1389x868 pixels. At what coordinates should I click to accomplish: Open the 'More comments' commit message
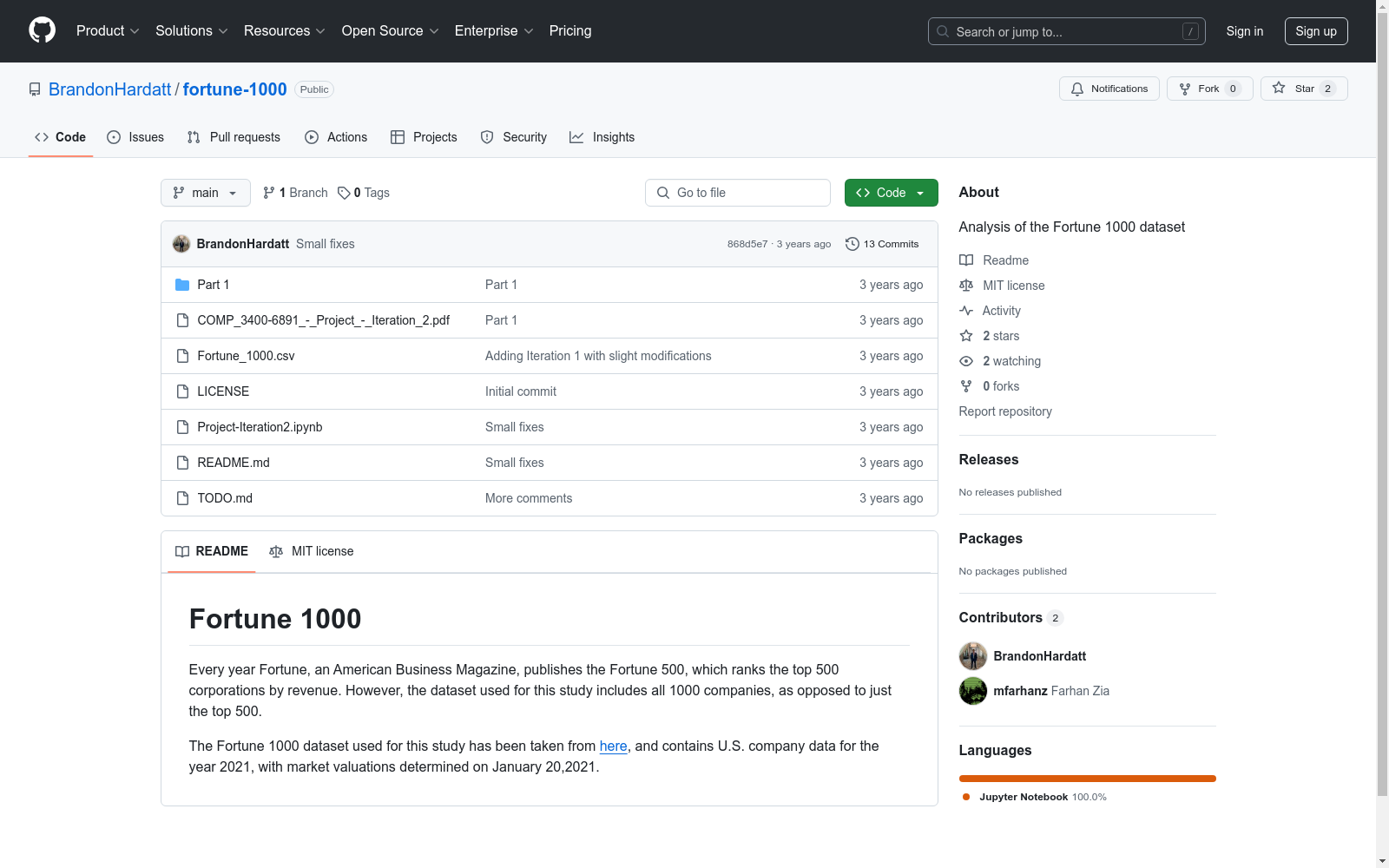pyautogui.click(x=529, y=498)
